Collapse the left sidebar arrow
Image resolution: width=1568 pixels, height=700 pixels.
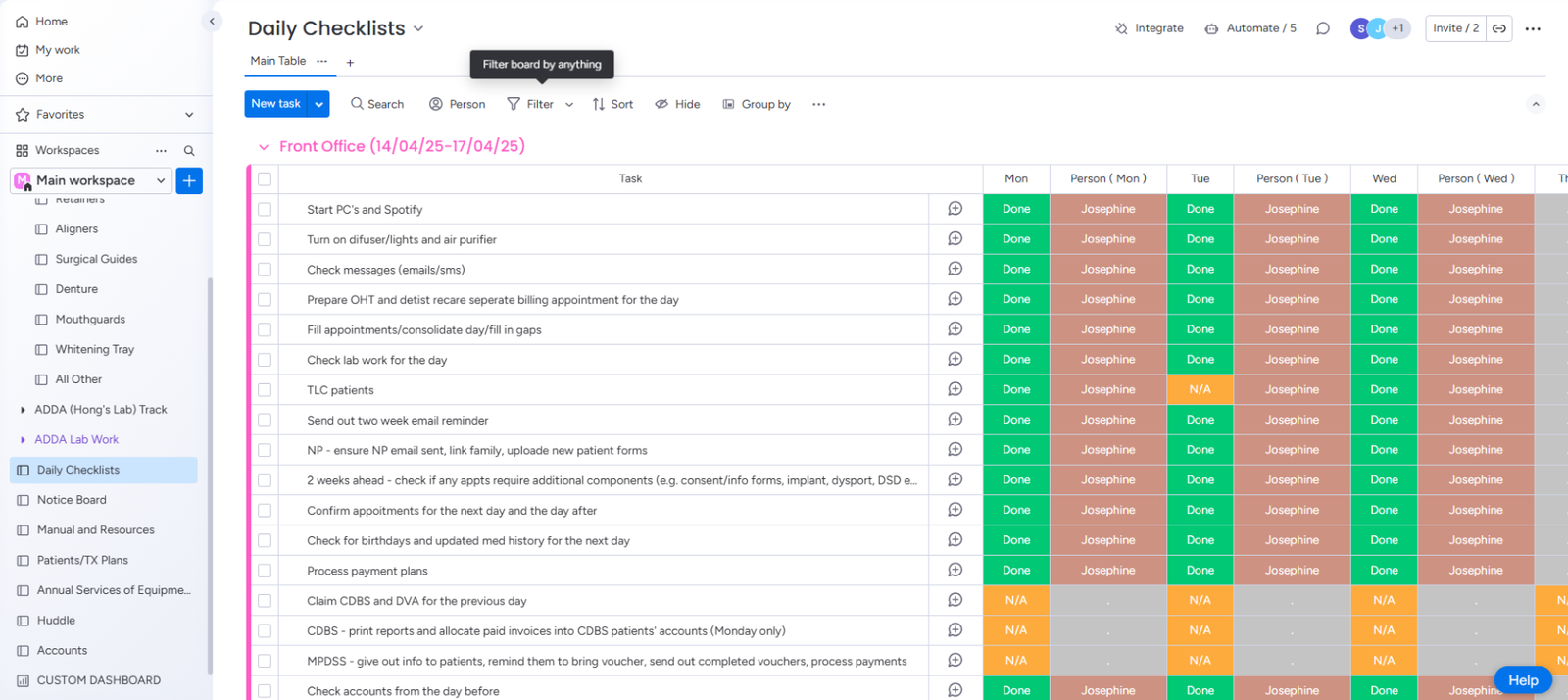[212, 21]
